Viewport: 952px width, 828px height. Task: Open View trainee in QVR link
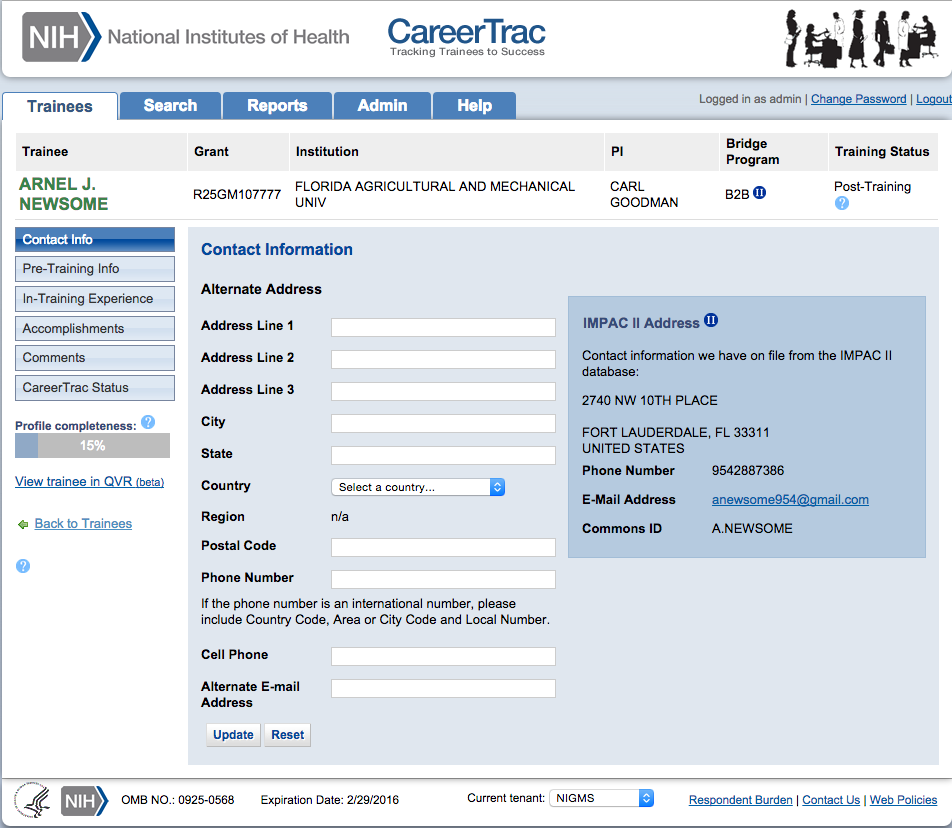point(89,481)
